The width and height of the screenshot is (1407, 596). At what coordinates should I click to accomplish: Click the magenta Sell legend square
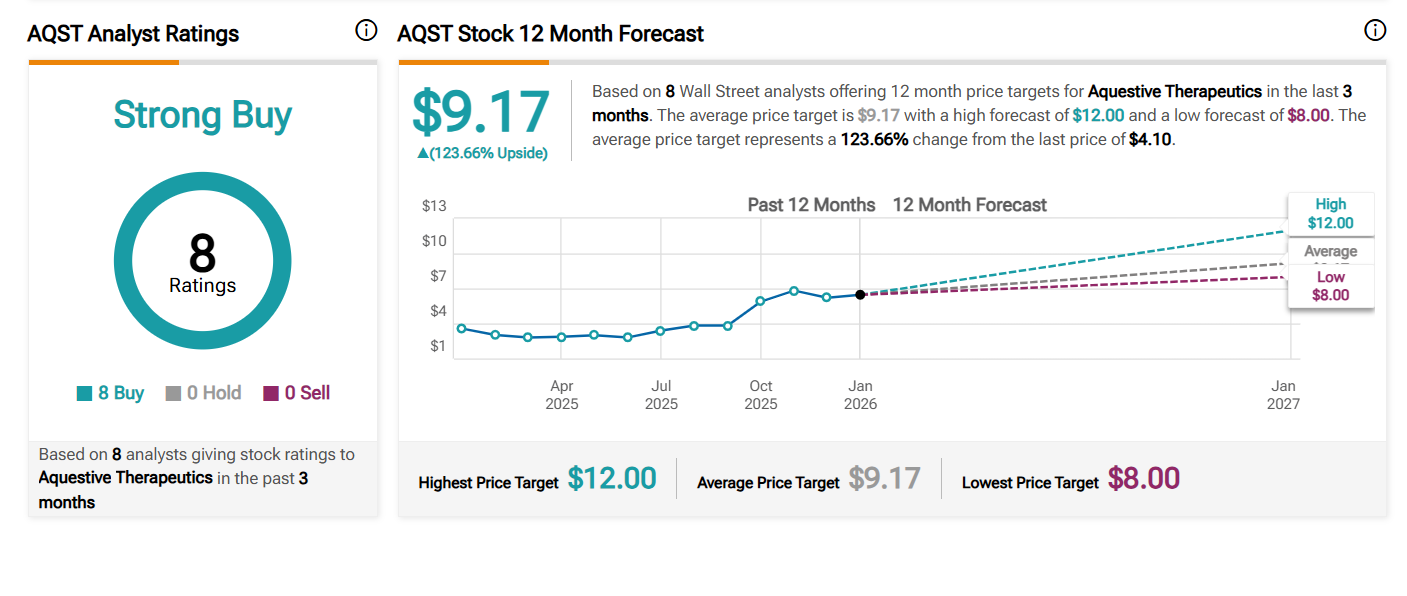pyautogui.click(x=271, y=394)
